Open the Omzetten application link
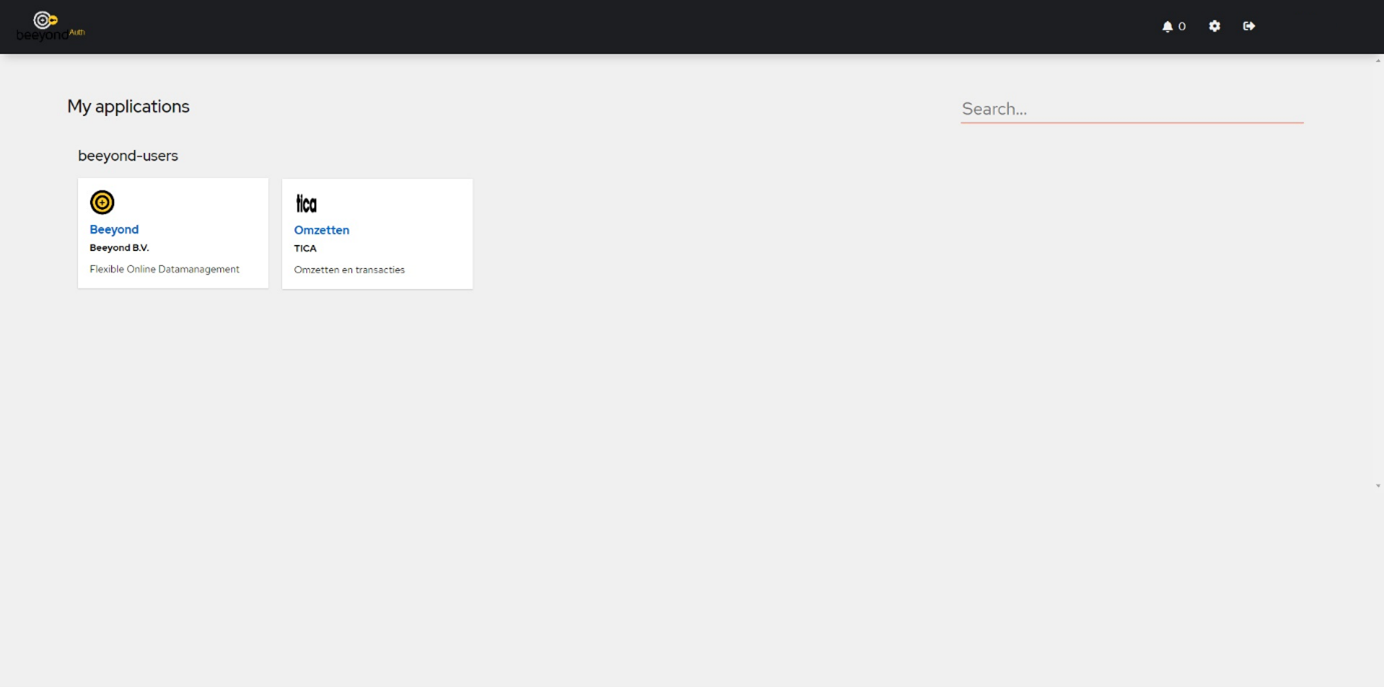Image resolution: width=1384 pixels, height=687 pixels. click(x=321, y=230)
